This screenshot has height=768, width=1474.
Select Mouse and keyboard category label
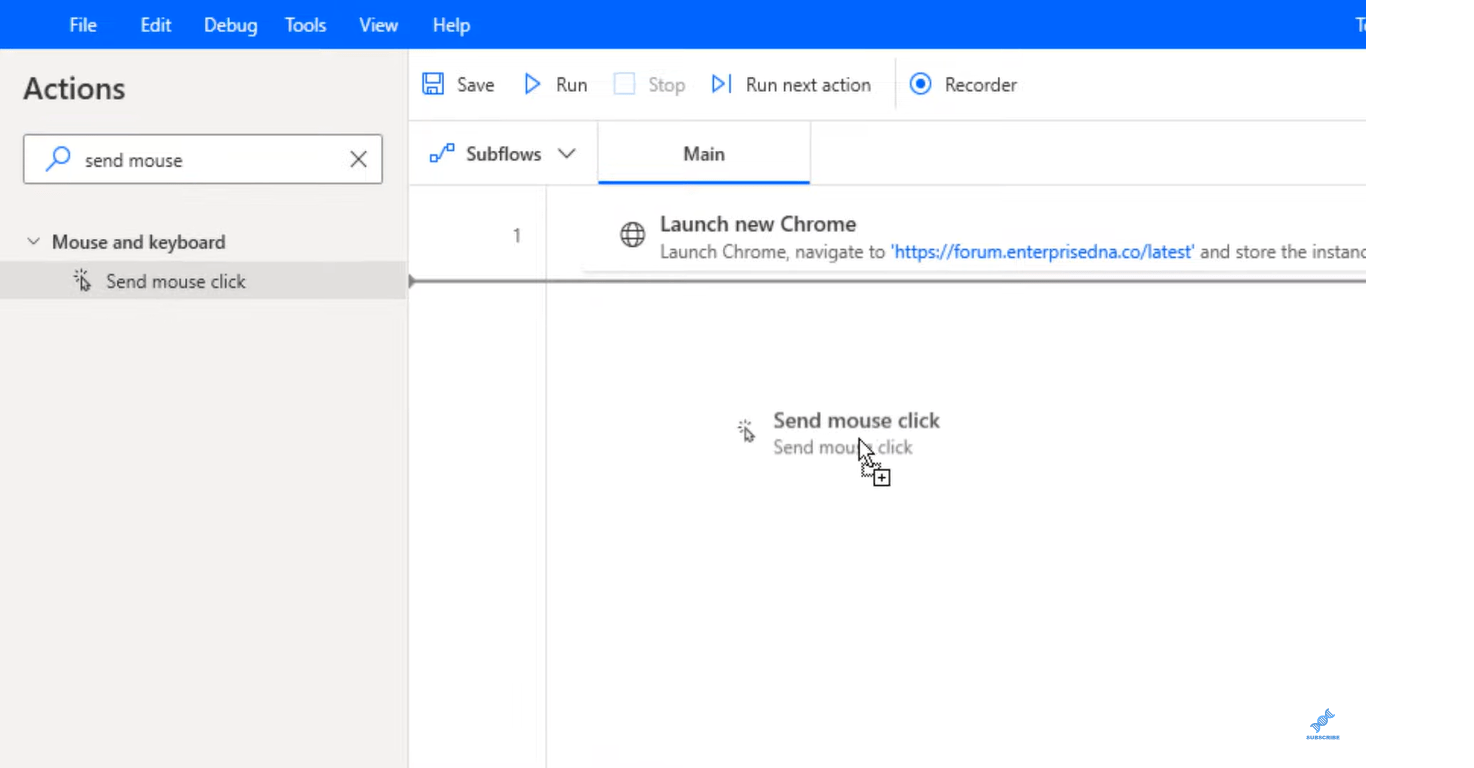click(138, 242)
